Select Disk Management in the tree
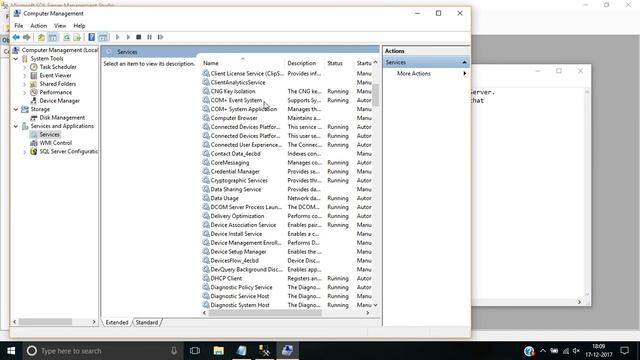This screenshot has height=360, width=640. click(x=62, y=118)
